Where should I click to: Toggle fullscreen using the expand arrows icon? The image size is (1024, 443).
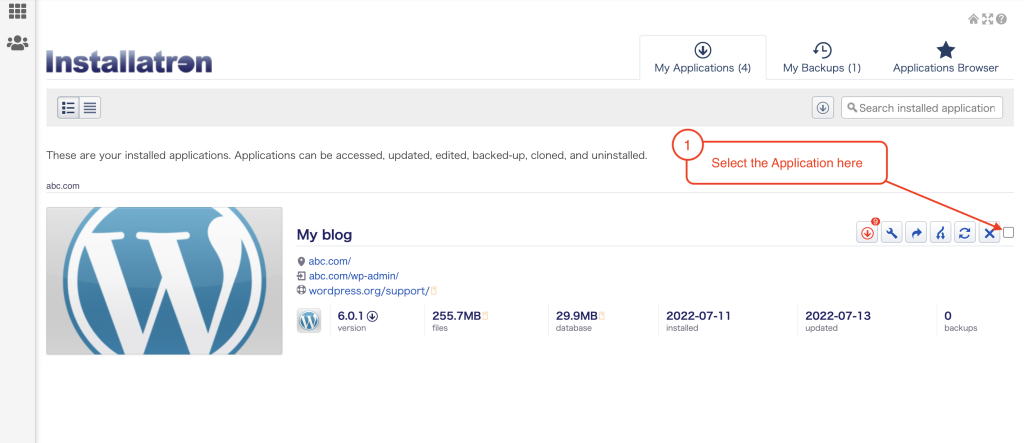[987, 19]
